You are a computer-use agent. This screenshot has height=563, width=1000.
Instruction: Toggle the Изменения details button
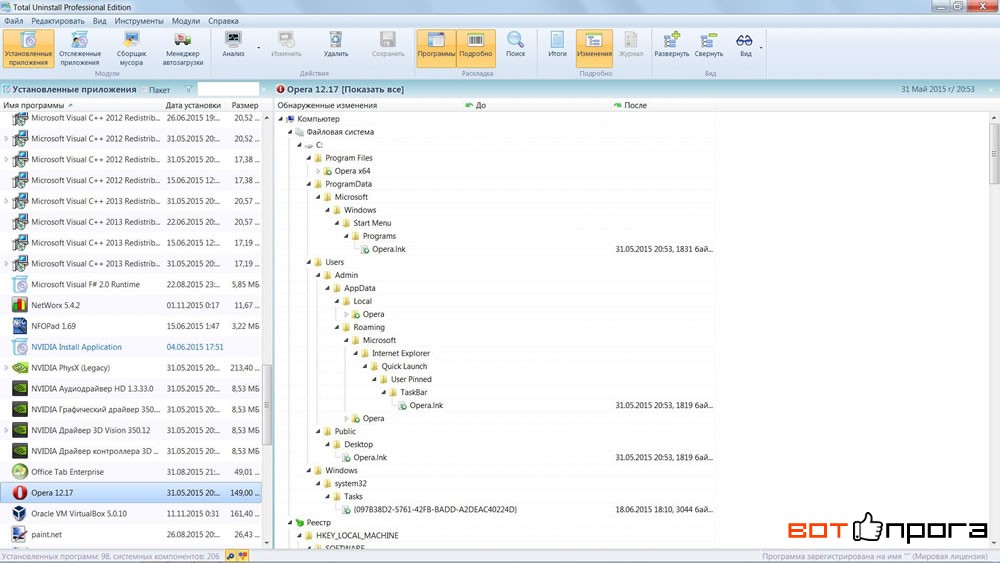594,47
